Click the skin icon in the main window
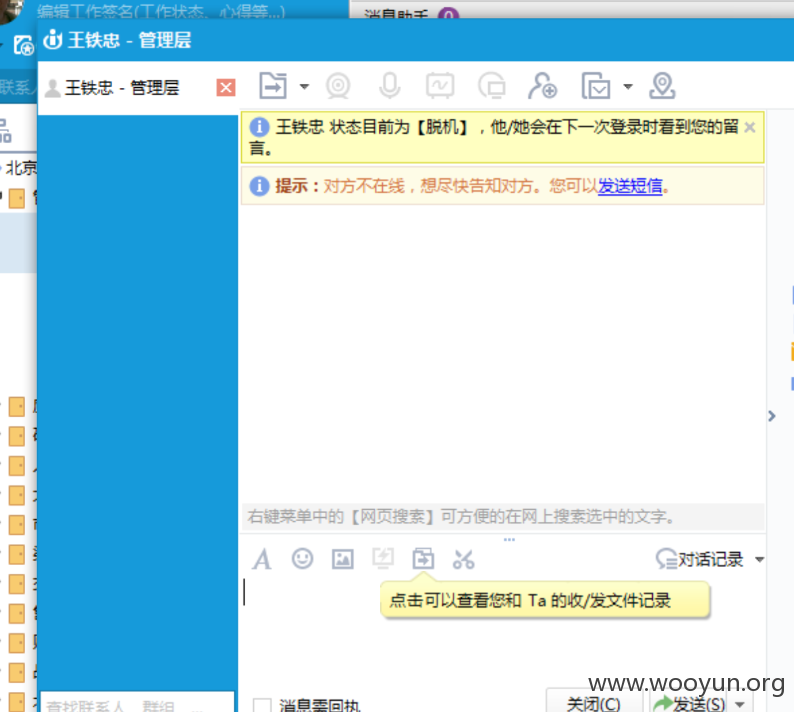The width and height of the screenshot is (794, 712). click(x=24, y=46)
